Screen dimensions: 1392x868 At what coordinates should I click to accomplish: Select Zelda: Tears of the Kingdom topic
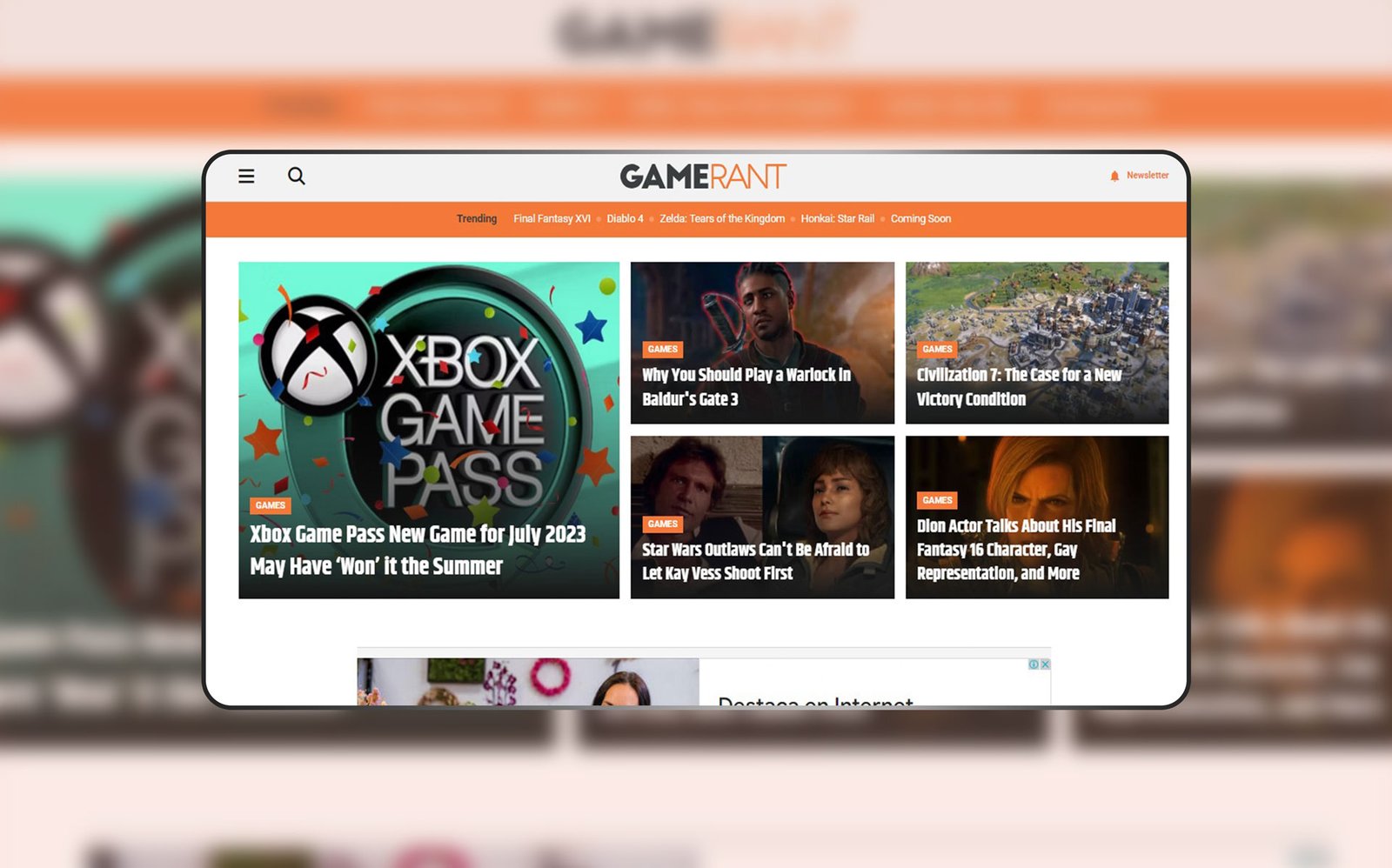click(x=722, y=218)
